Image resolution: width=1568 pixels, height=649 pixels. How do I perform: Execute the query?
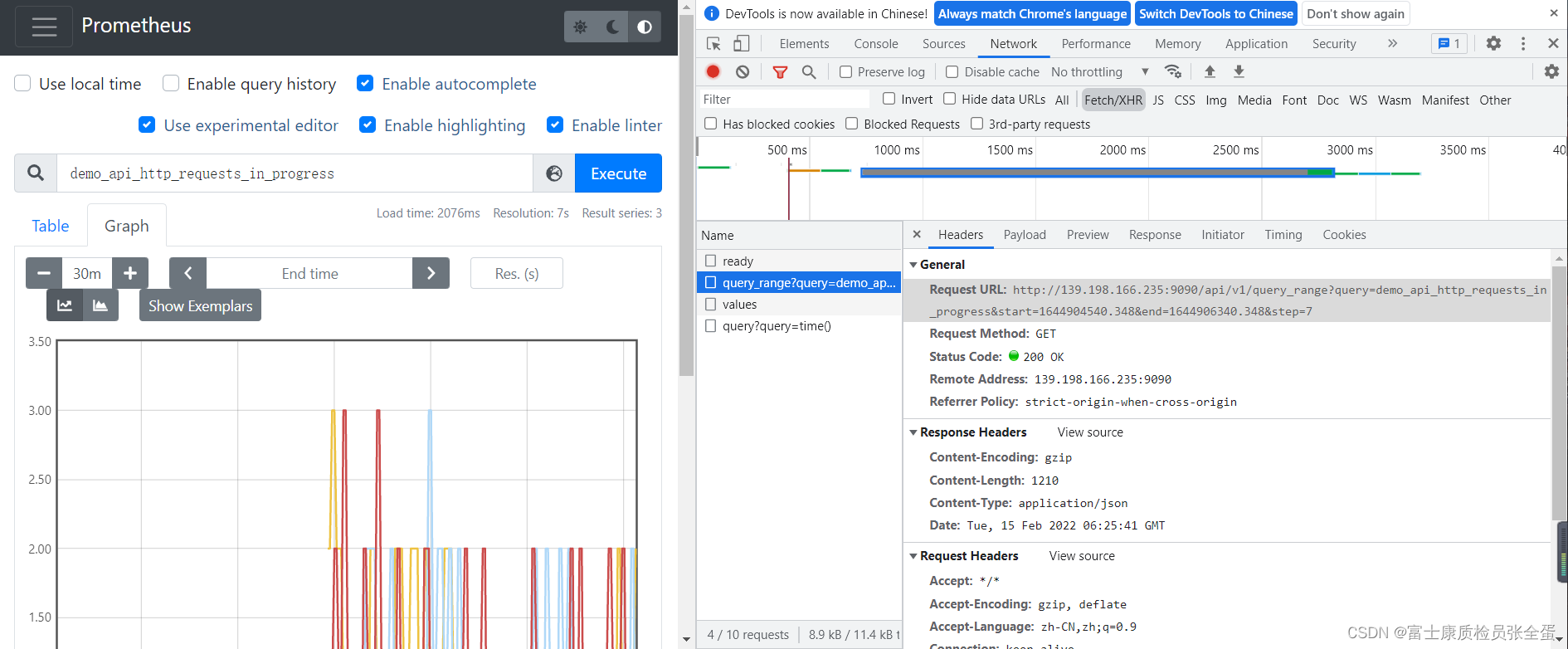(618, 173)
